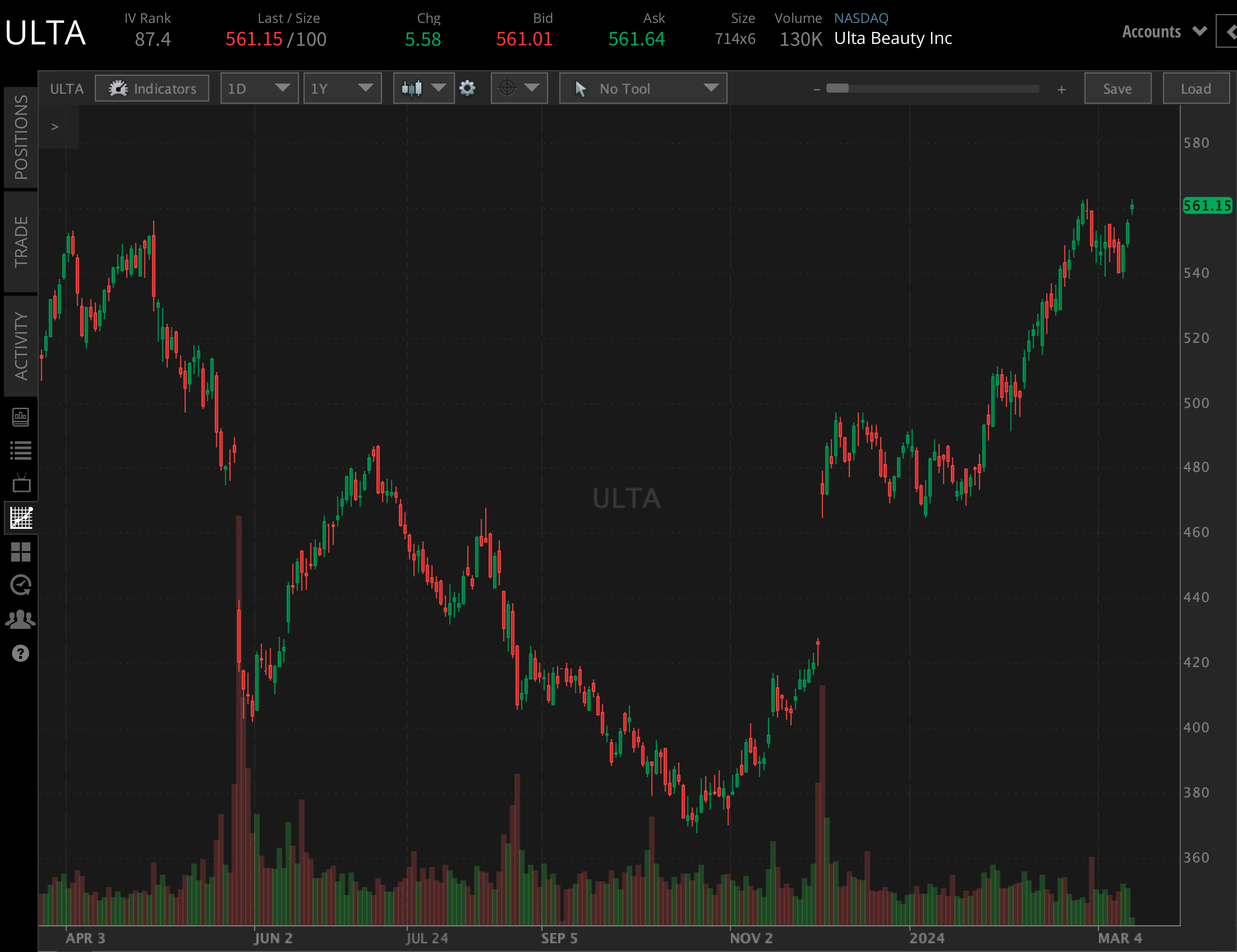Click the grid/apps icon in the sidebar
This screenshot has width=1237, height=952.
pyautogui.click(x=21, y=552)
